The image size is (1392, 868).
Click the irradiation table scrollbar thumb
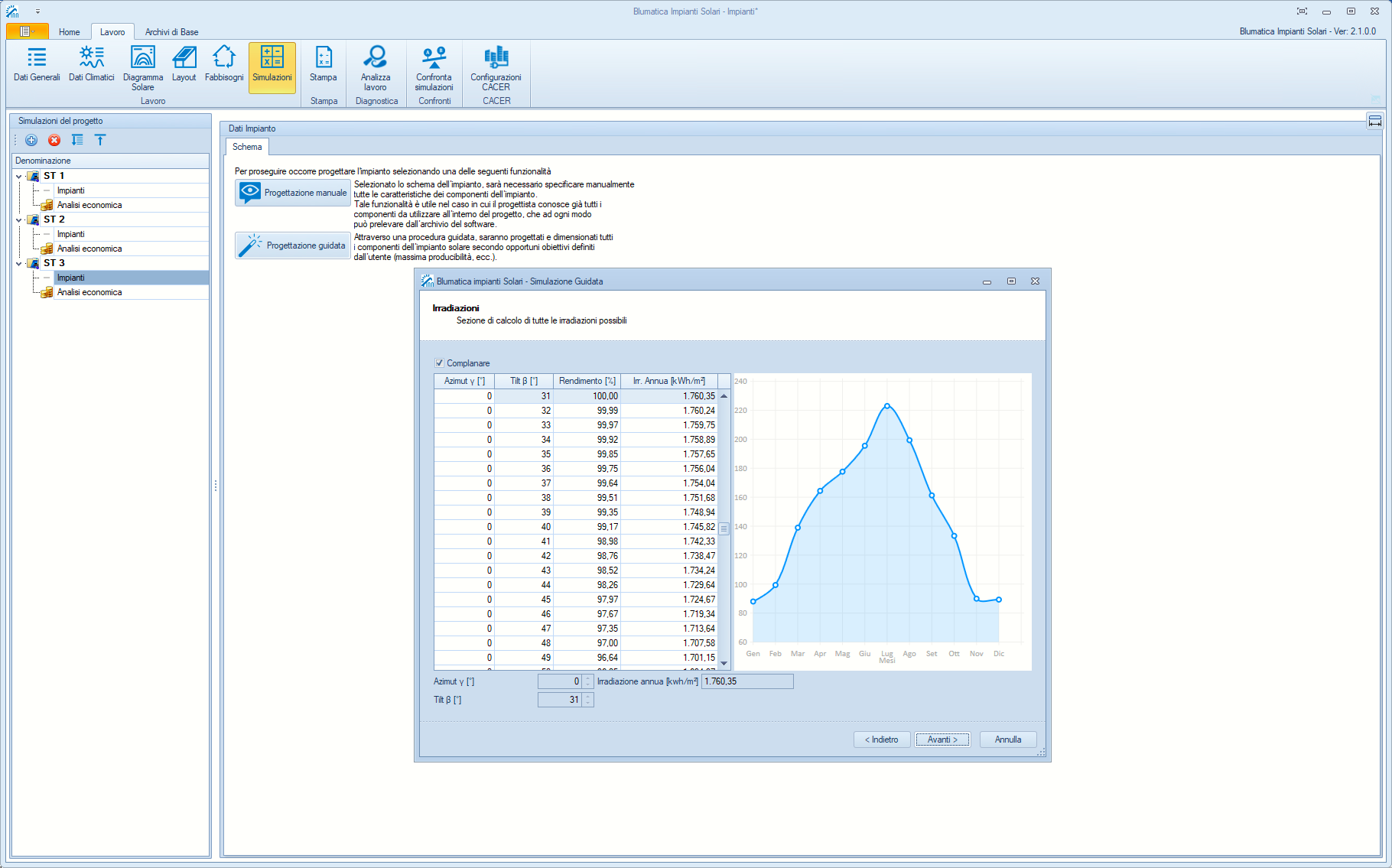tap(724, 528)
